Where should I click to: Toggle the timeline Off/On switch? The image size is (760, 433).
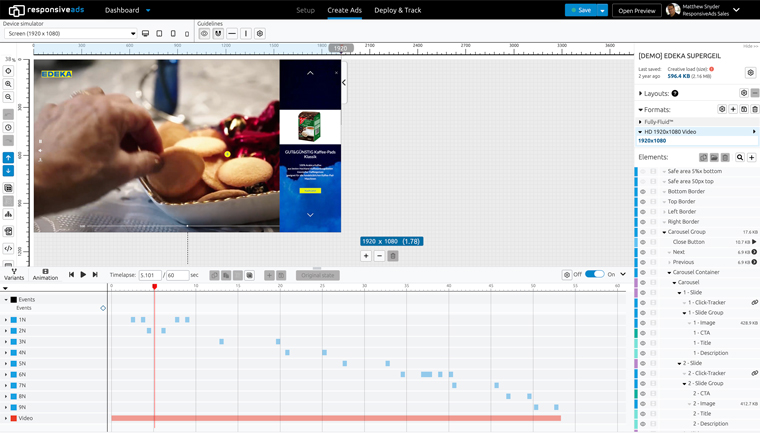pos(594,274)
